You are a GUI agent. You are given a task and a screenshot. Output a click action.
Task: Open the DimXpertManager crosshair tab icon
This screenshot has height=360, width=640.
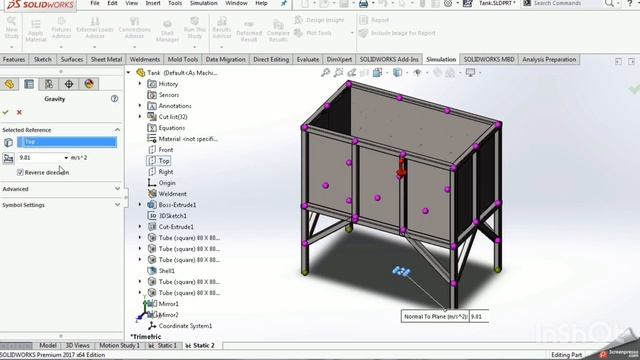click(x=69, y=84)
